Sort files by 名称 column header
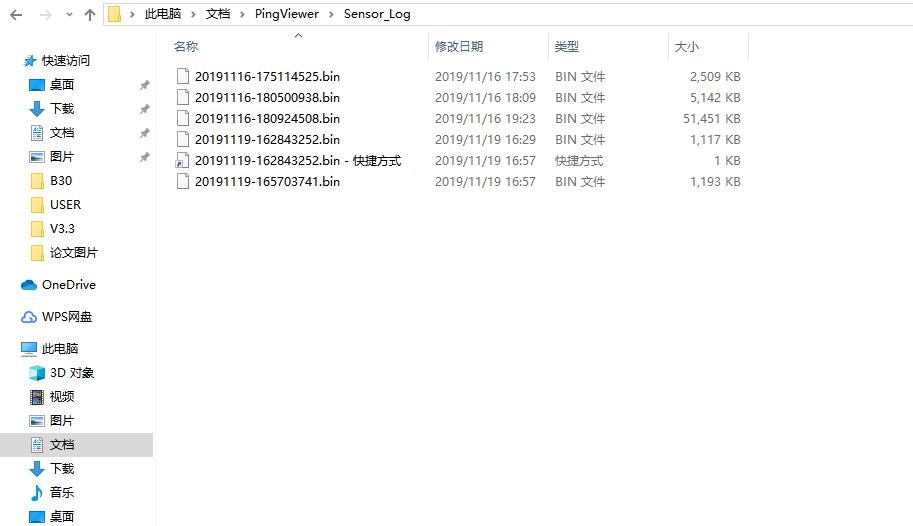 click(186, 47)
